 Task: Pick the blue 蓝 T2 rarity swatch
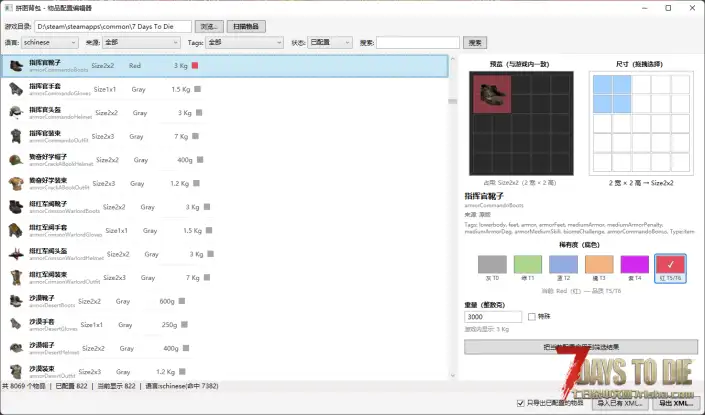click(563, 264)
